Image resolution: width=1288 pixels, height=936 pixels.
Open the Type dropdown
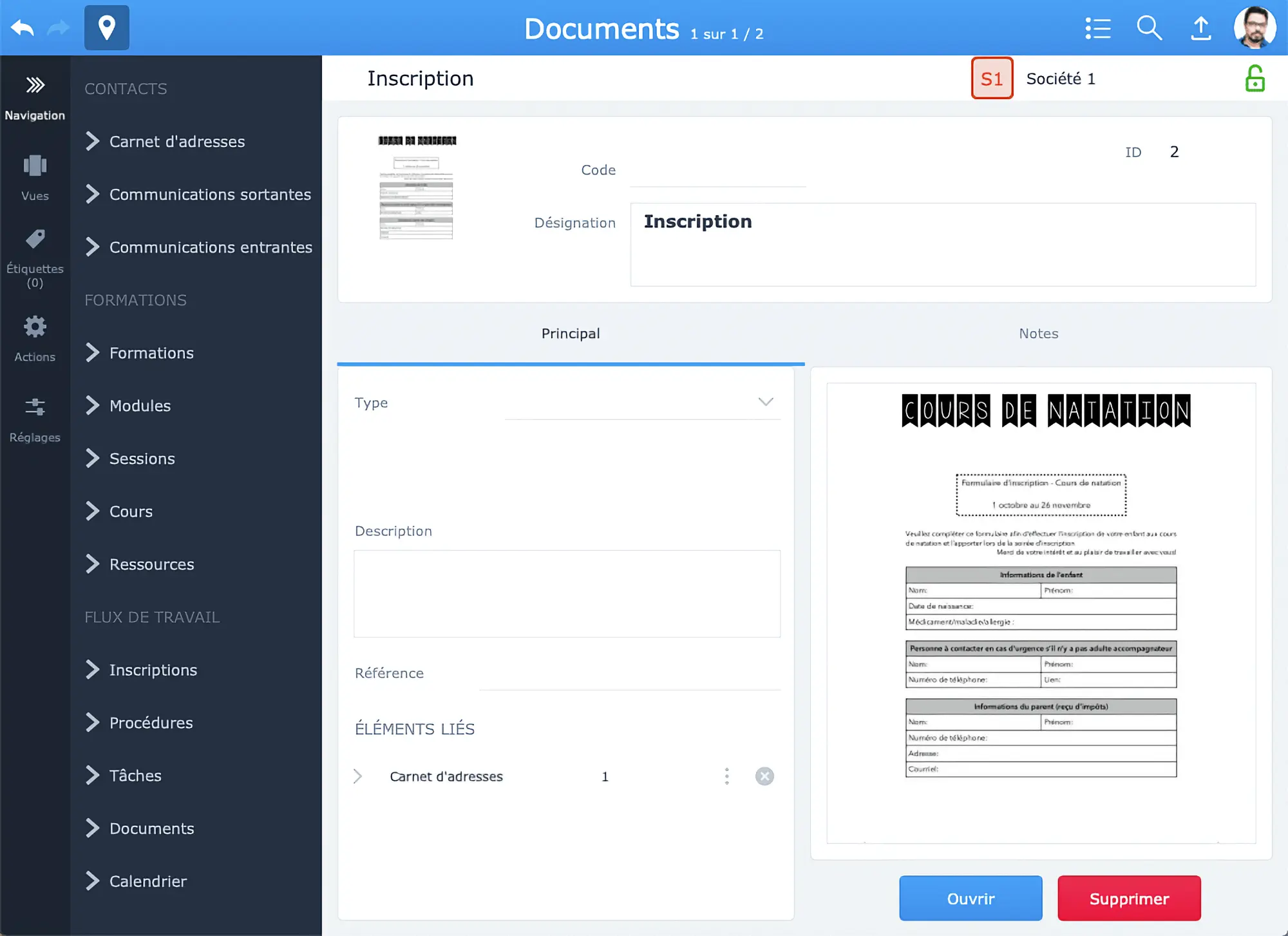[x=765, y=402]
